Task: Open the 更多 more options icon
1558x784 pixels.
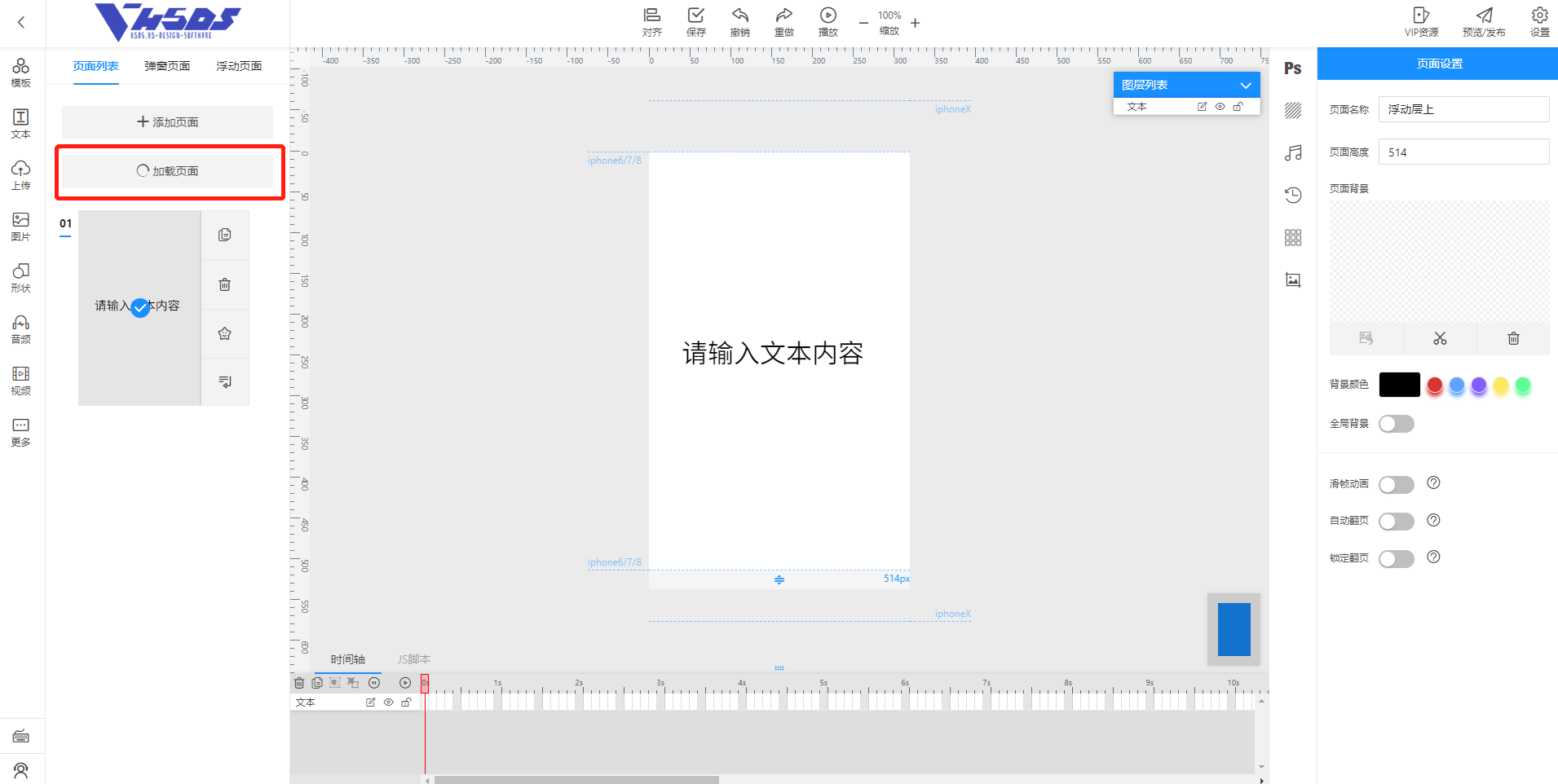Action: pos(21,432)
